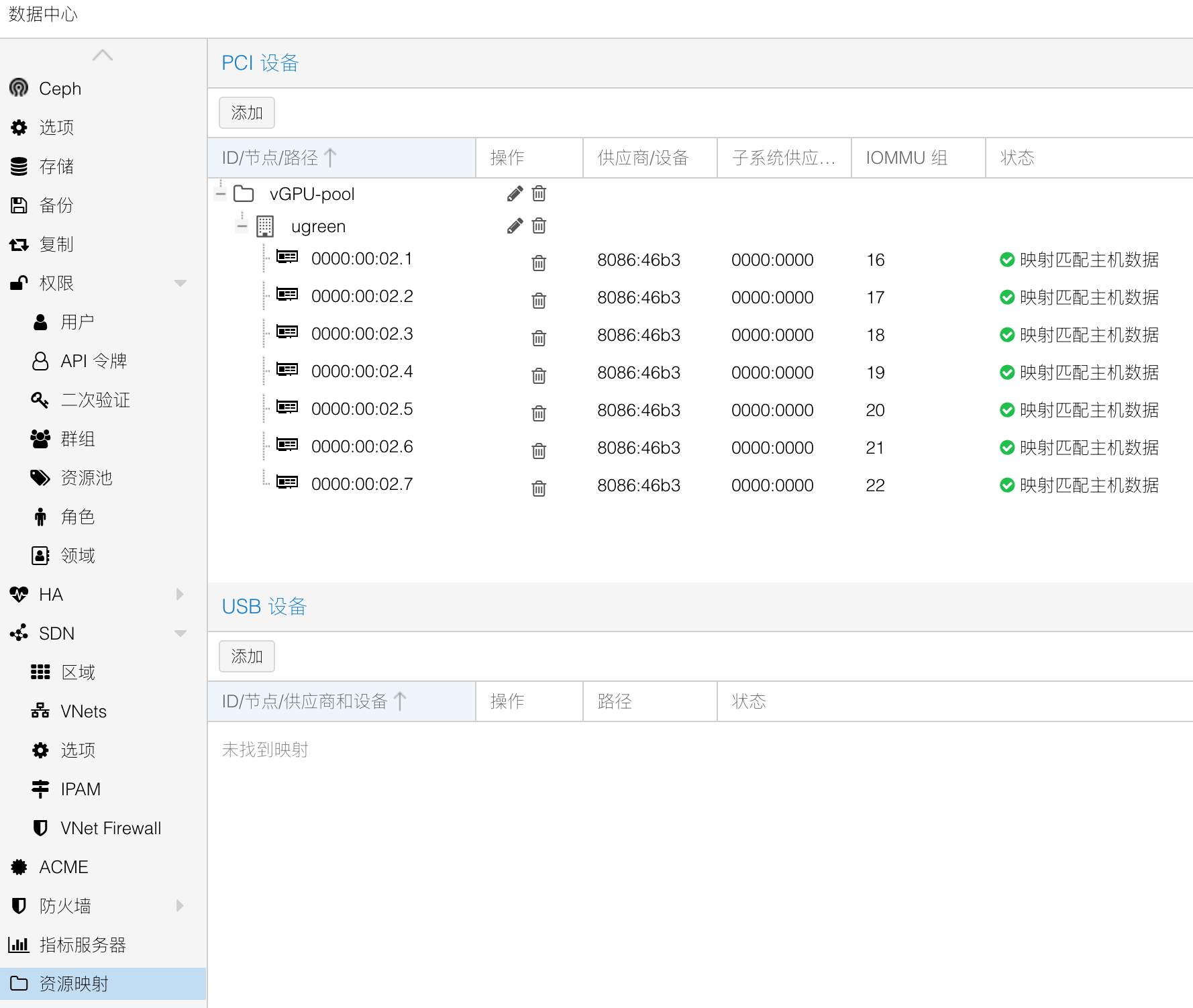1193x1008 pixels.
Task: Open the 二次验证 key icon
Action: pyautogui.click(x=40, y=399)
